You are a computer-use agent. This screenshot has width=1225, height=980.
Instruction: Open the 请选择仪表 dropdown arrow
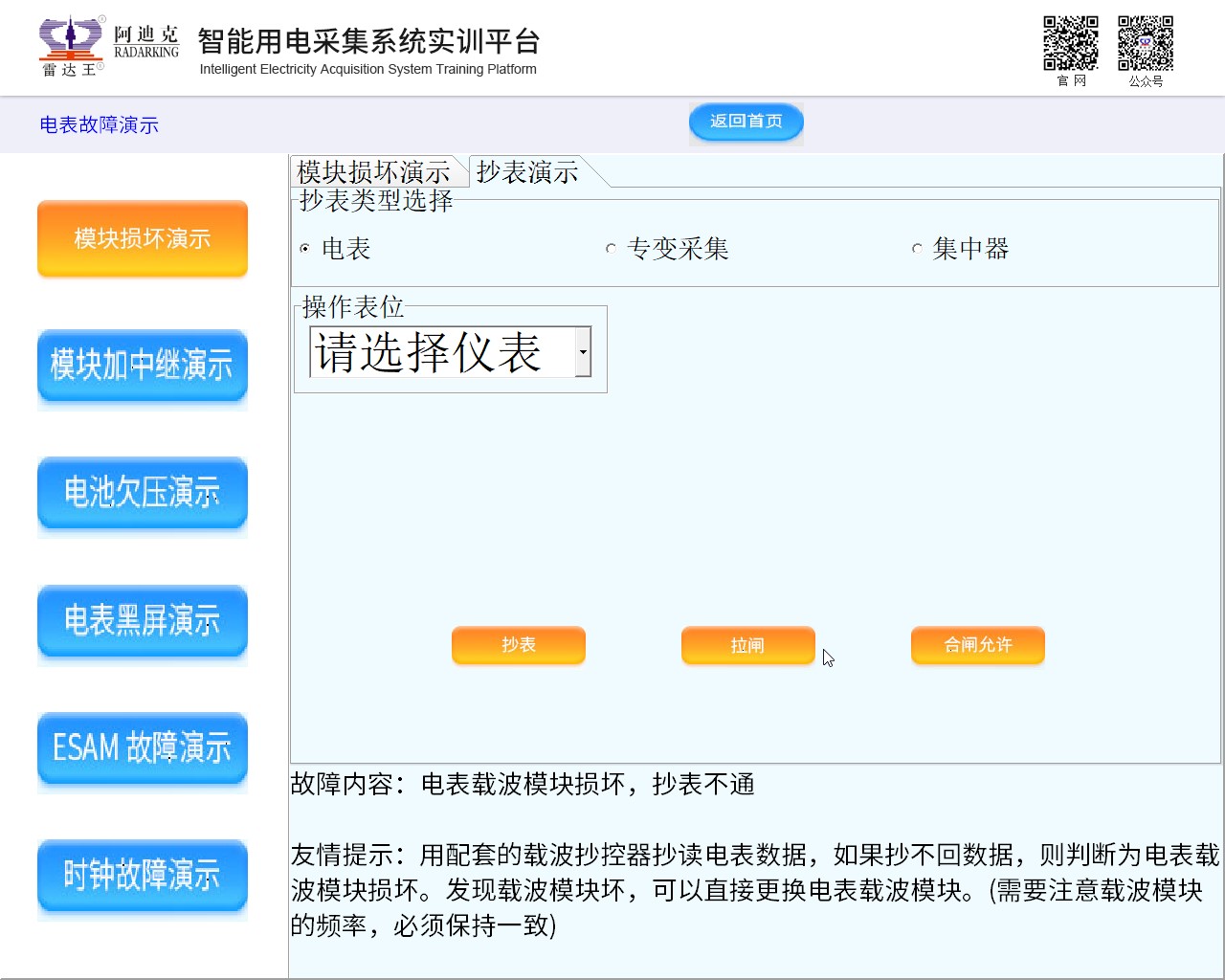coord(582,352)
